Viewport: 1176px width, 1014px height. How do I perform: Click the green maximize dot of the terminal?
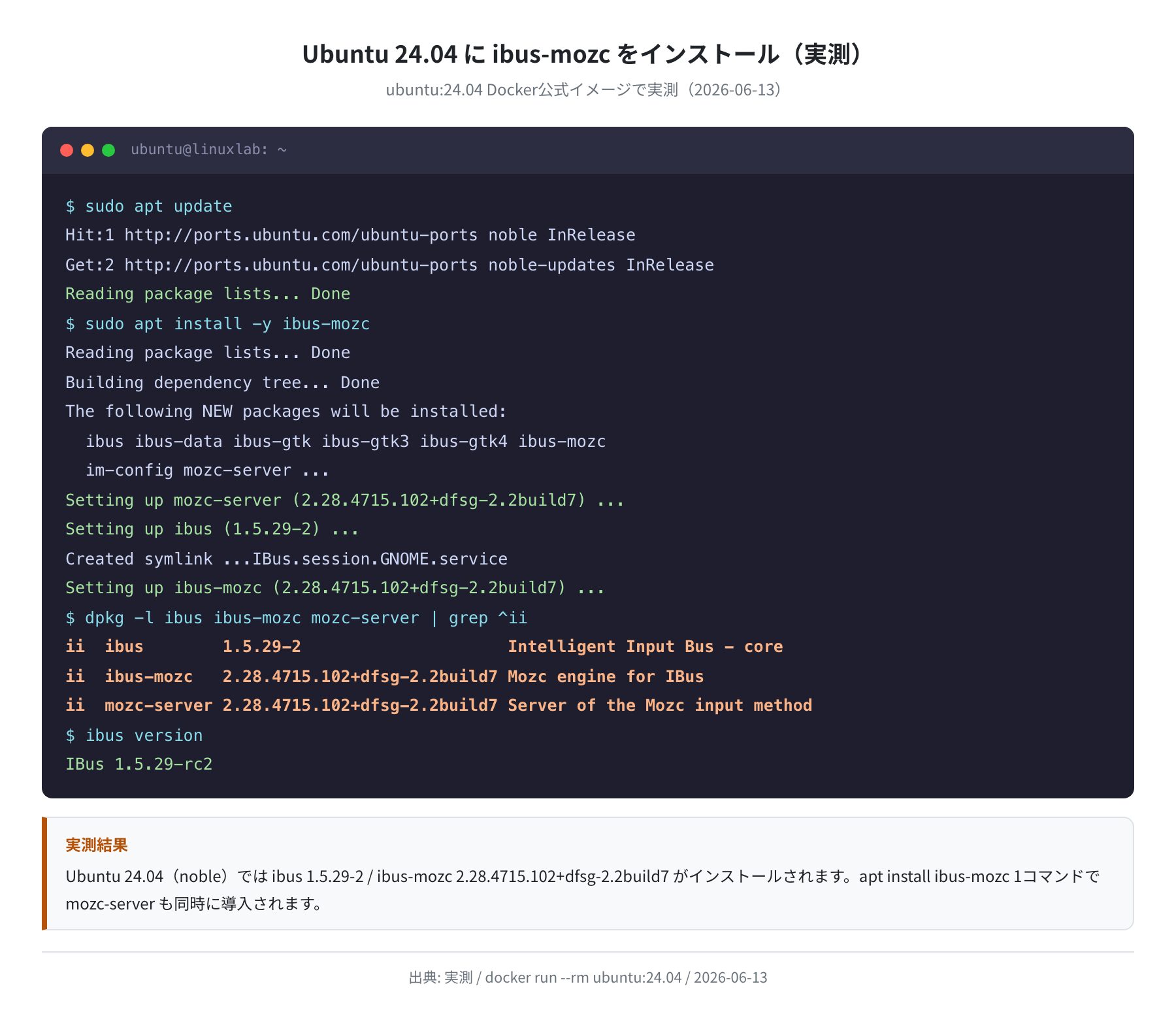pos(108,150)
